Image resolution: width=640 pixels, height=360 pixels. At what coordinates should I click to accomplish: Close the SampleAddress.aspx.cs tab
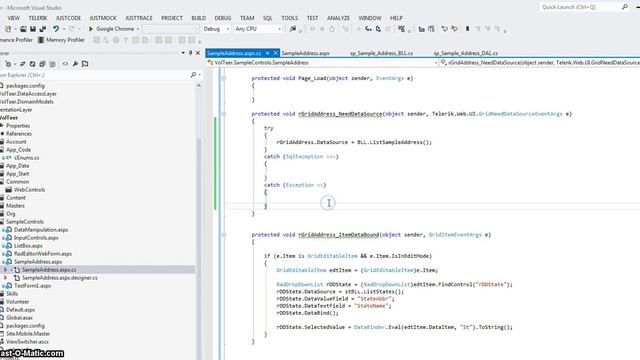[x=276, y=53]
